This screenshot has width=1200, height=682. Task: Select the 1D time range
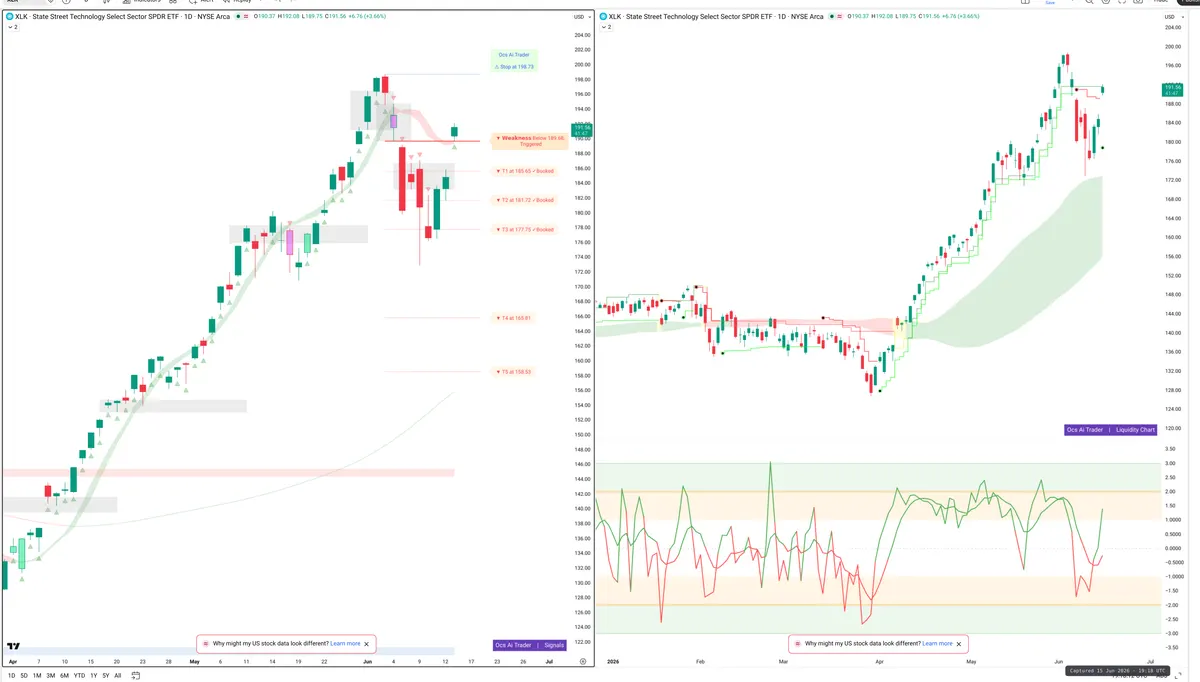pyautogui.click(x=11, y=676)
